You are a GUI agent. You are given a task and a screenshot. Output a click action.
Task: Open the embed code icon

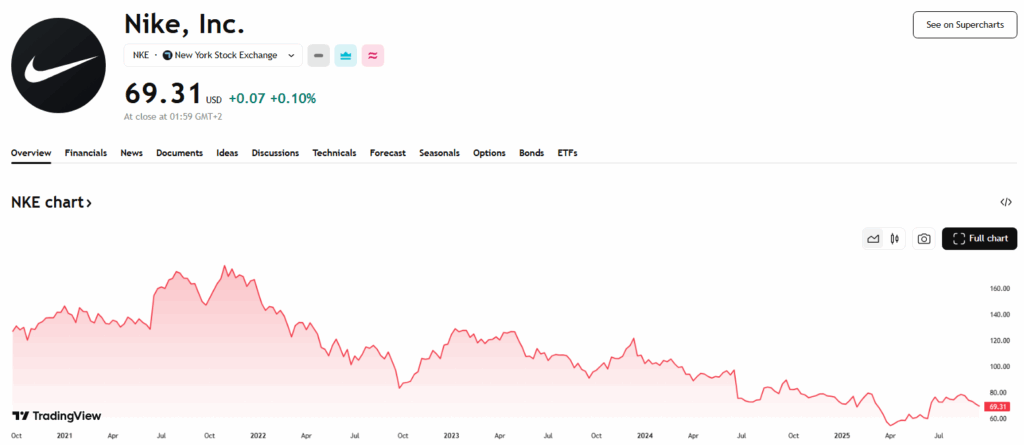(1006, 202)
